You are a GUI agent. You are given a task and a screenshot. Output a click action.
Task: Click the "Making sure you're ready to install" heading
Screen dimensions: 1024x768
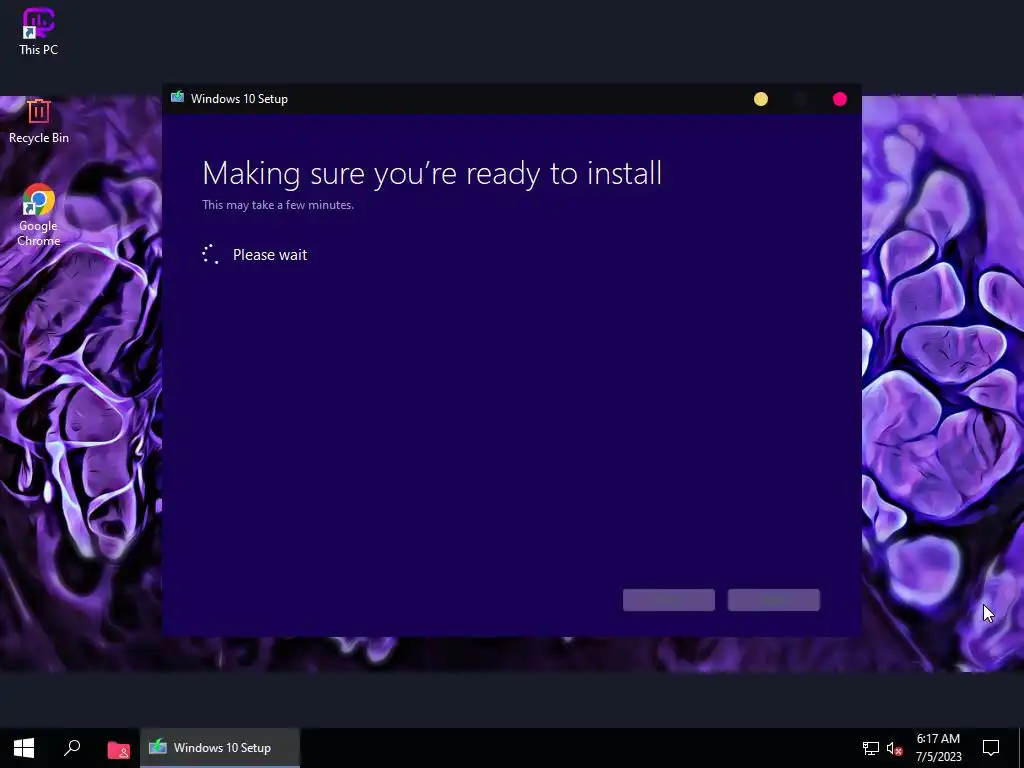click(432, 173)
